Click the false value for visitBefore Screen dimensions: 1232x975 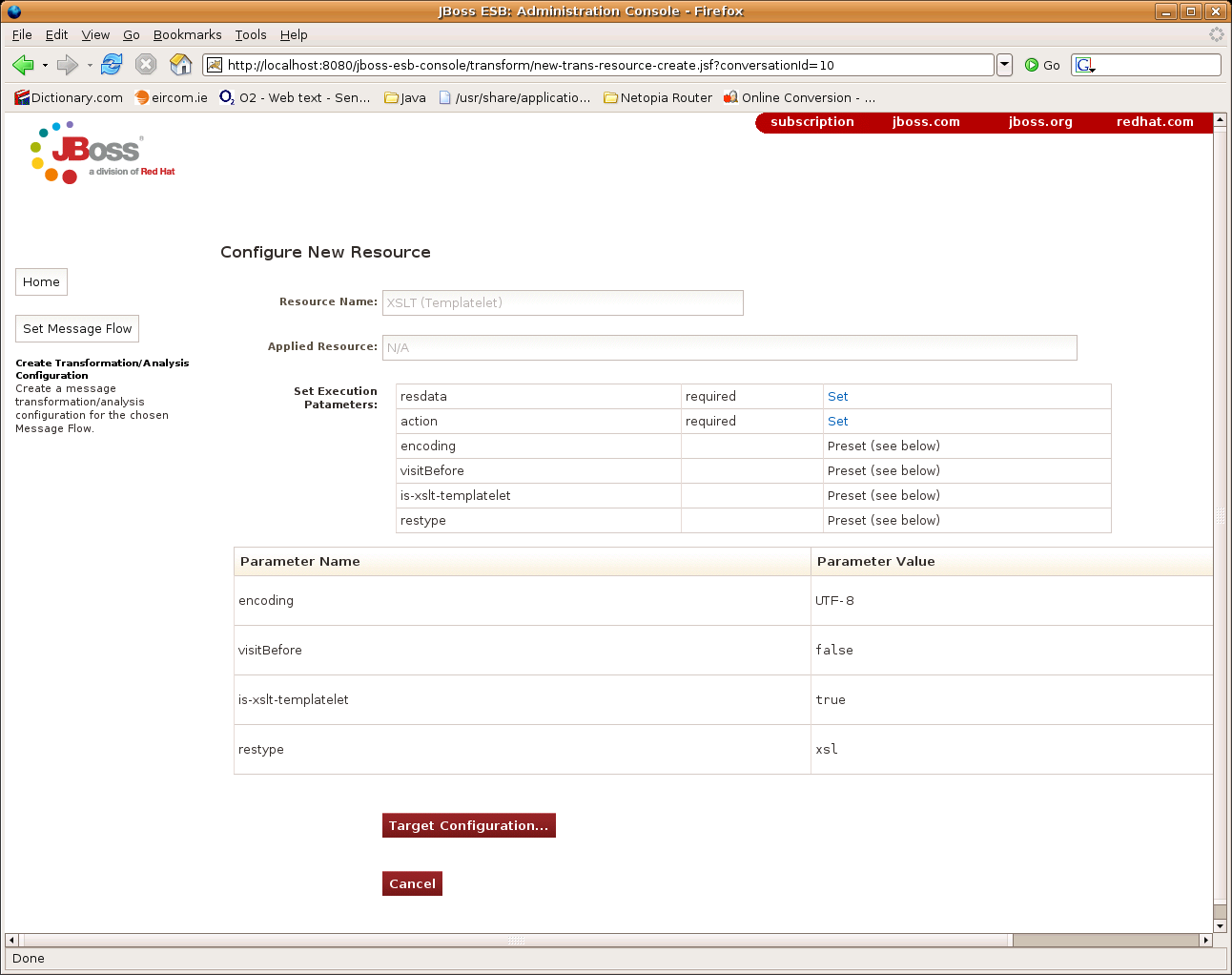[834, 651]
